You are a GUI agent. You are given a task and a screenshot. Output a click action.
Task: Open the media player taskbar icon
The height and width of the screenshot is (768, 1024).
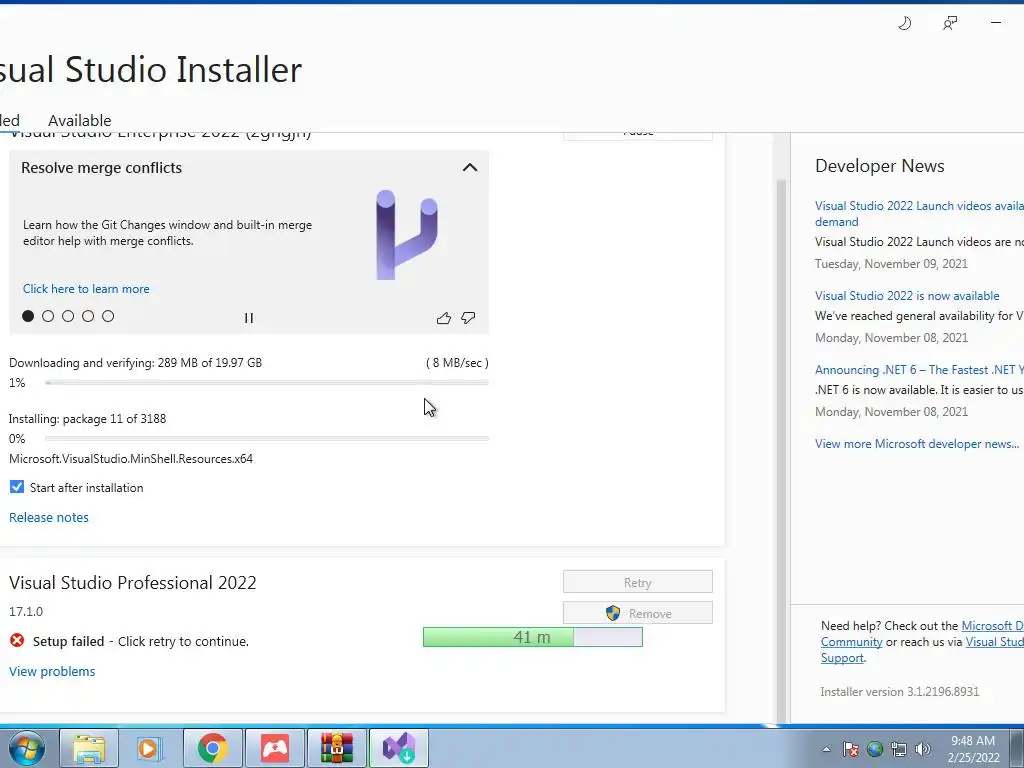tap(149, 748)
